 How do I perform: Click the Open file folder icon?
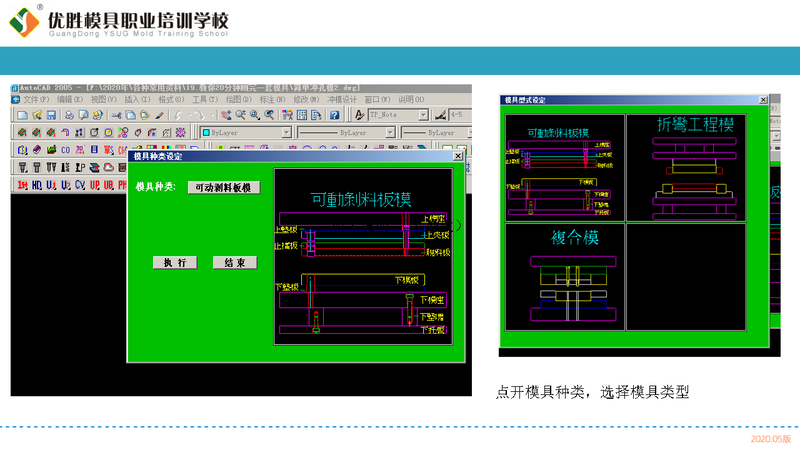pos(35,115)
